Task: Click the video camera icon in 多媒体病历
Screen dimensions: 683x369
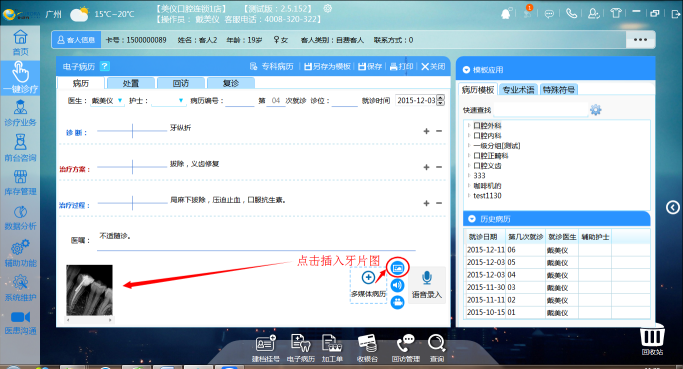Action: point(397,302)
